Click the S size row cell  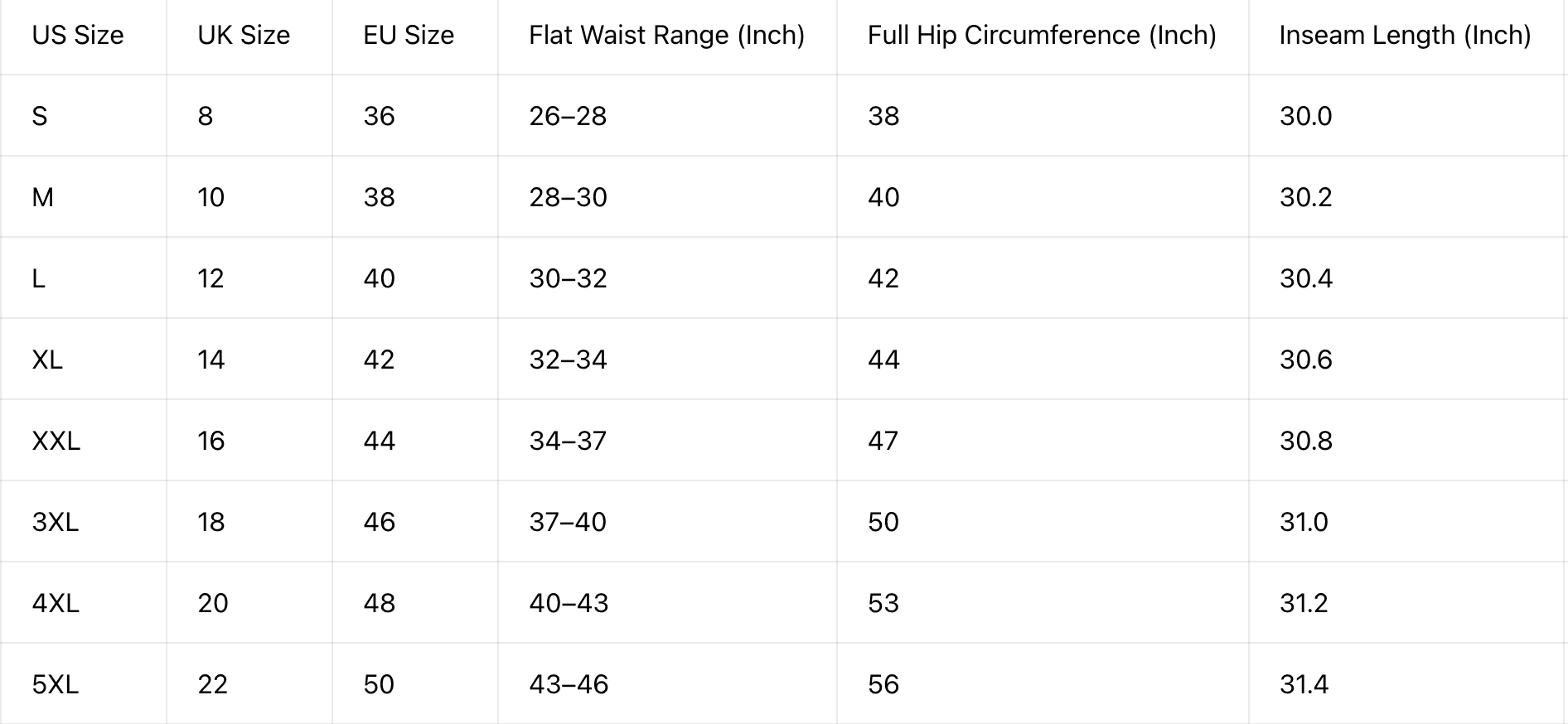pyautogui.click(x=83, y=116)
